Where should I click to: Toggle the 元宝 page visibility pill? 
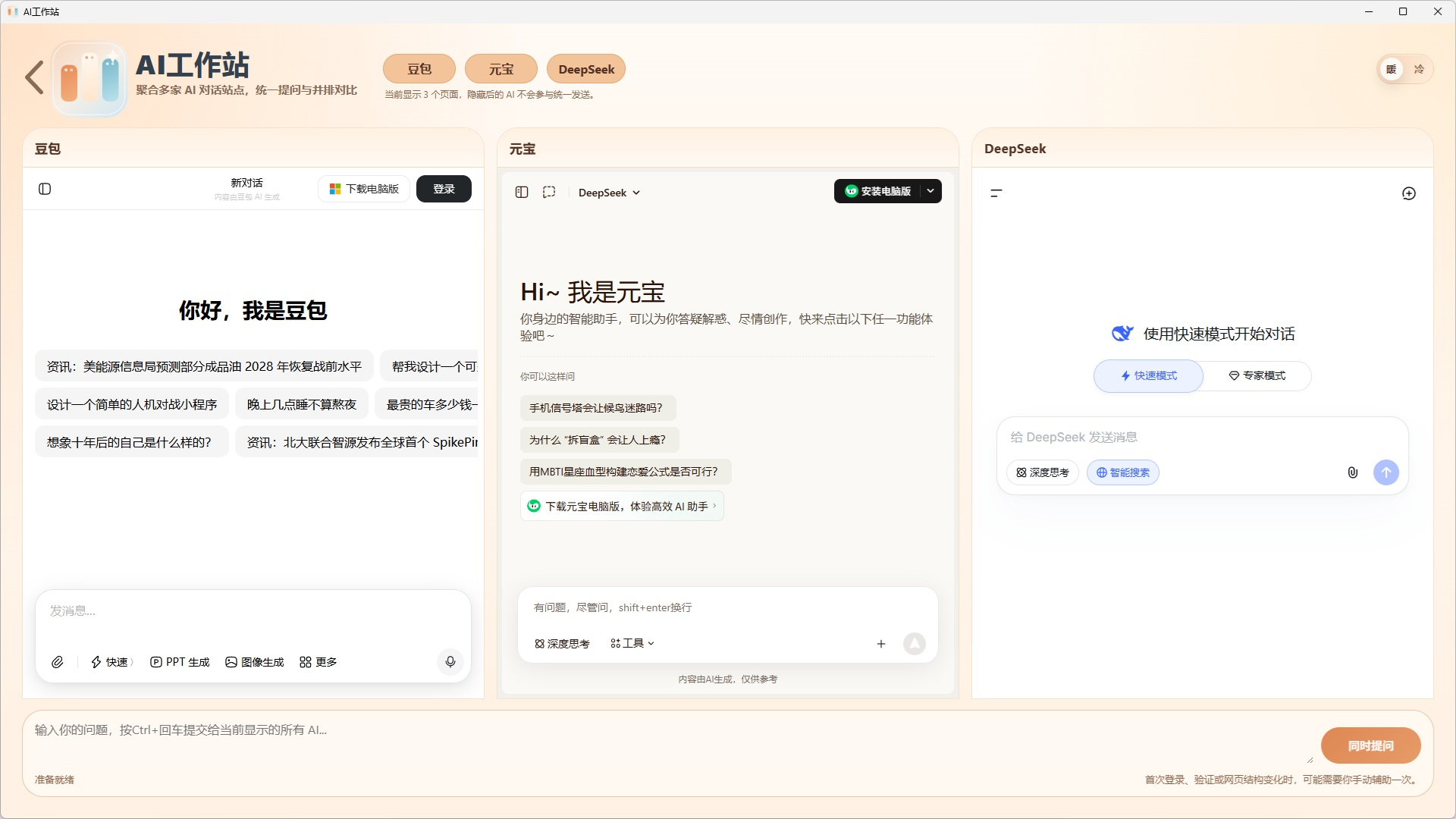click(x=501, y=69)
